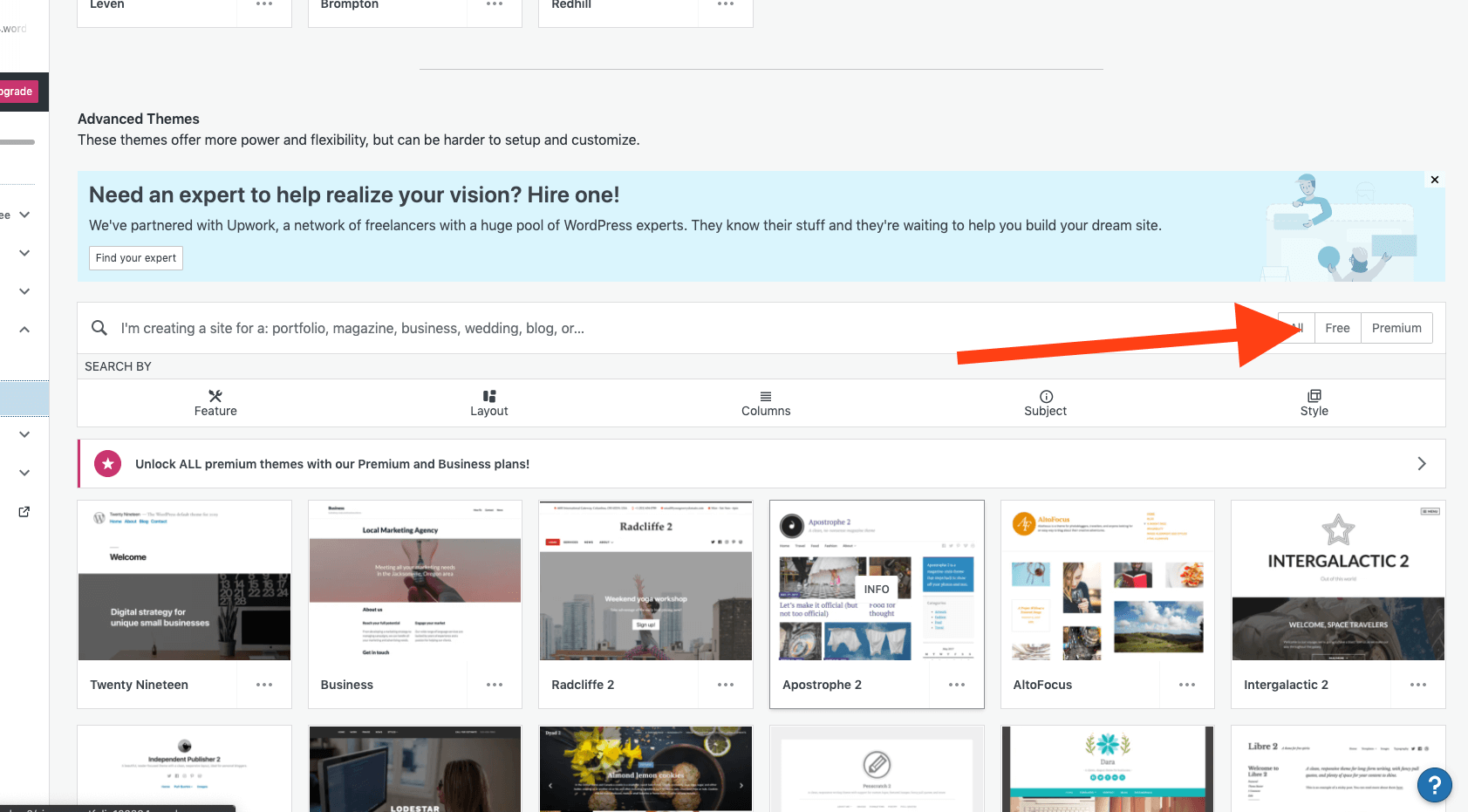
Task: Open Radcliffe 2 theme options ellipsis
Action: coord(726,685)
